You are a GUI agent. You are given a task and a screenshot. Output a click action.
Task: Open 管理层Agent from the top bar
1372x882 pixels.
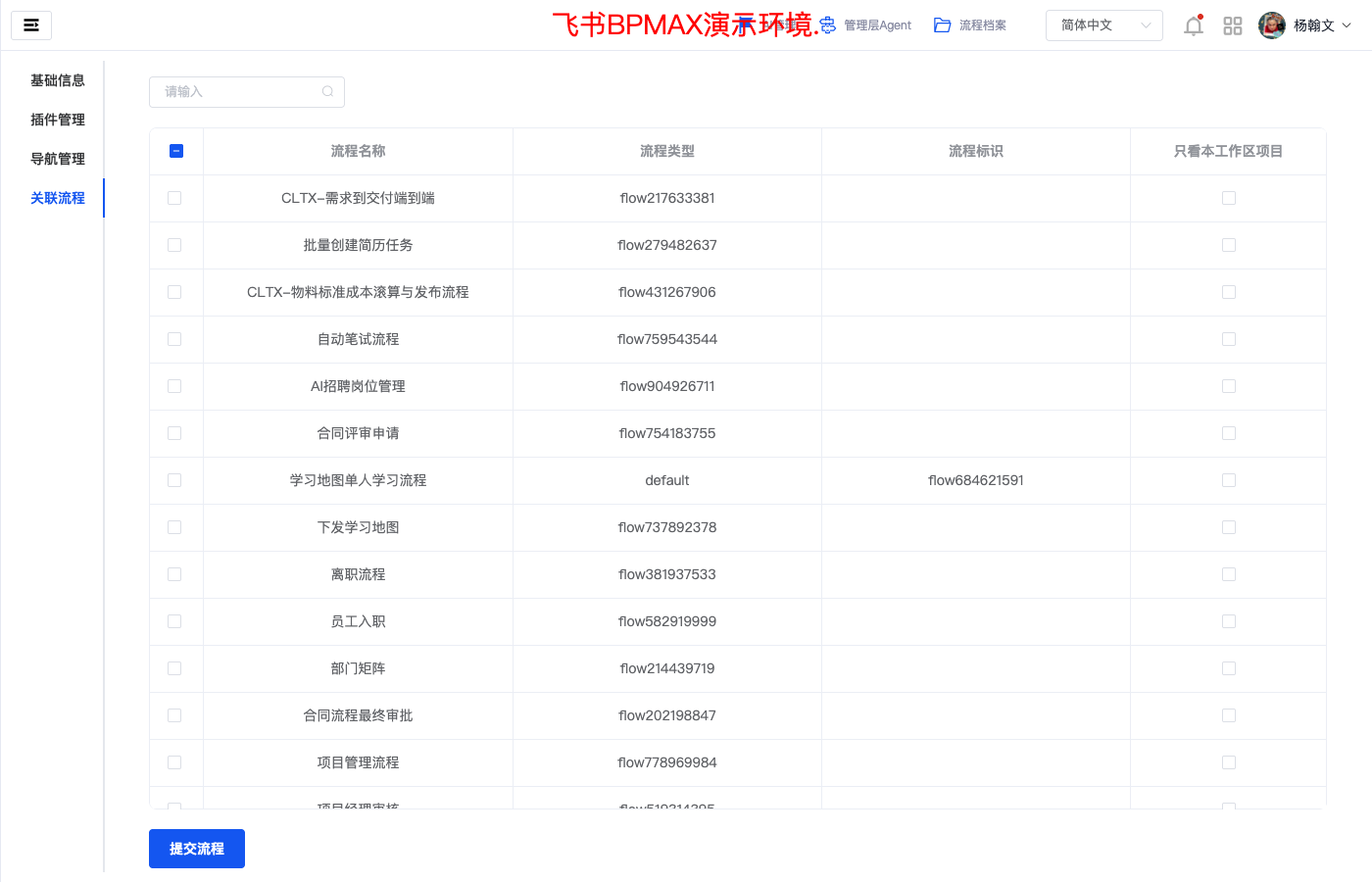pos(866,25)
